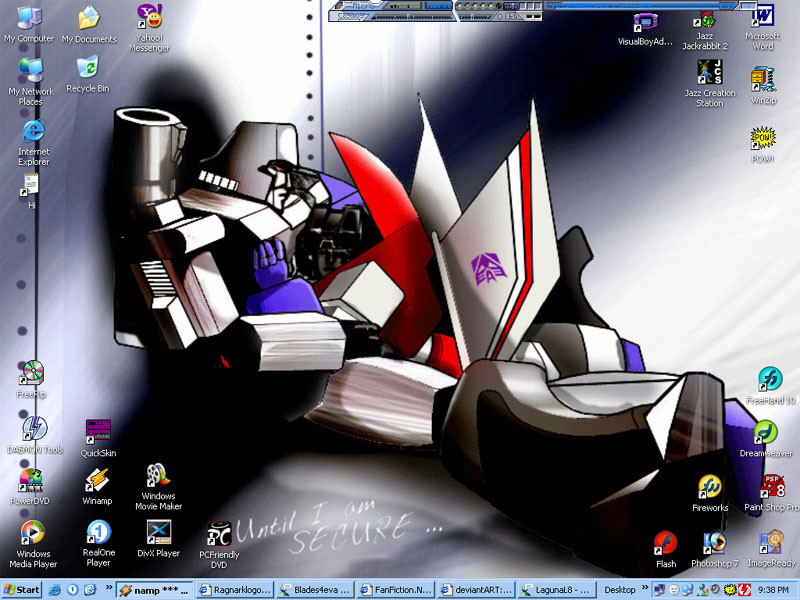Click the Start button

21,590
